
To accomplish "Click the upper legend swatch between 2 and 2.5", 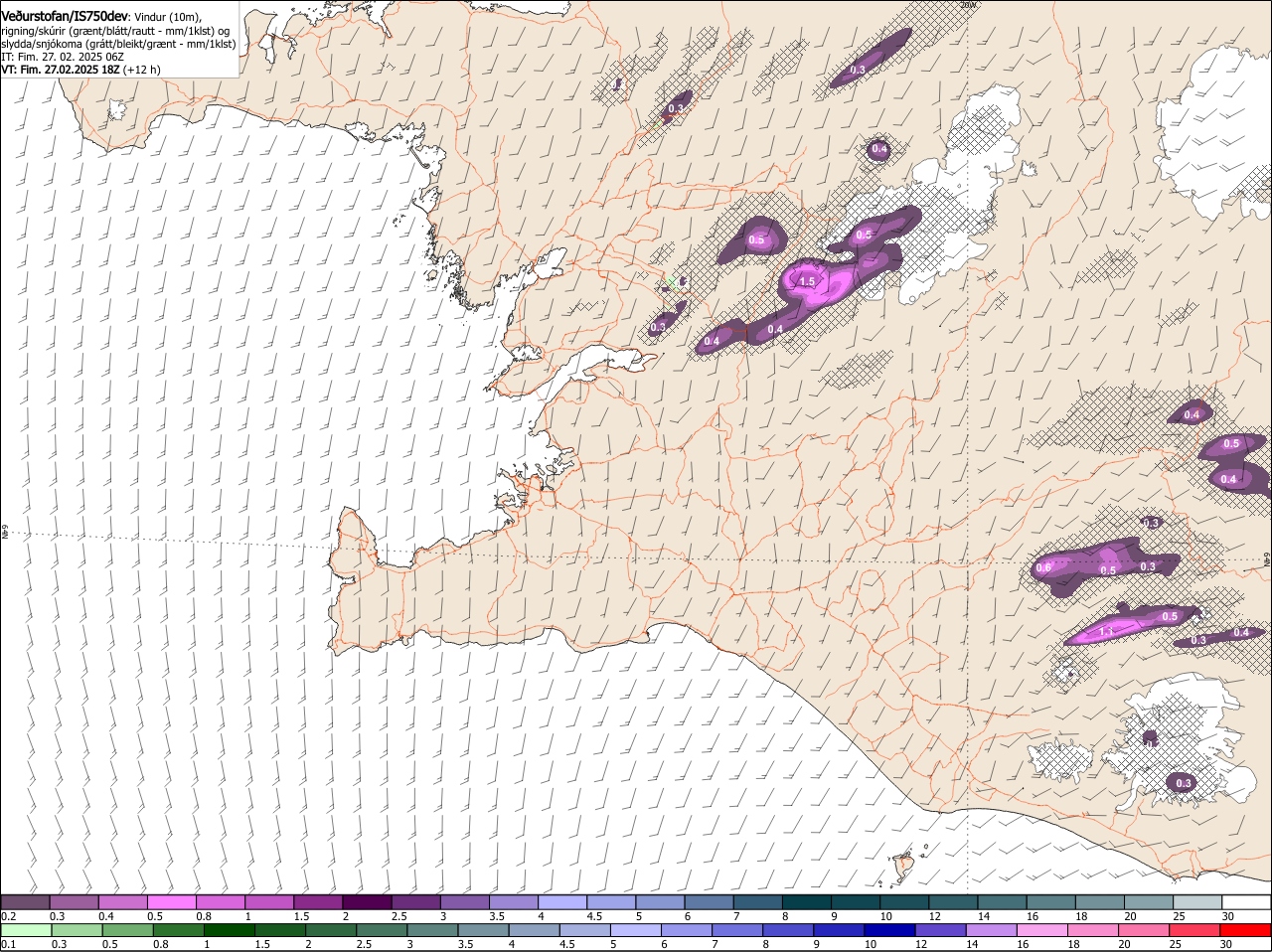I will click(367, 901).
